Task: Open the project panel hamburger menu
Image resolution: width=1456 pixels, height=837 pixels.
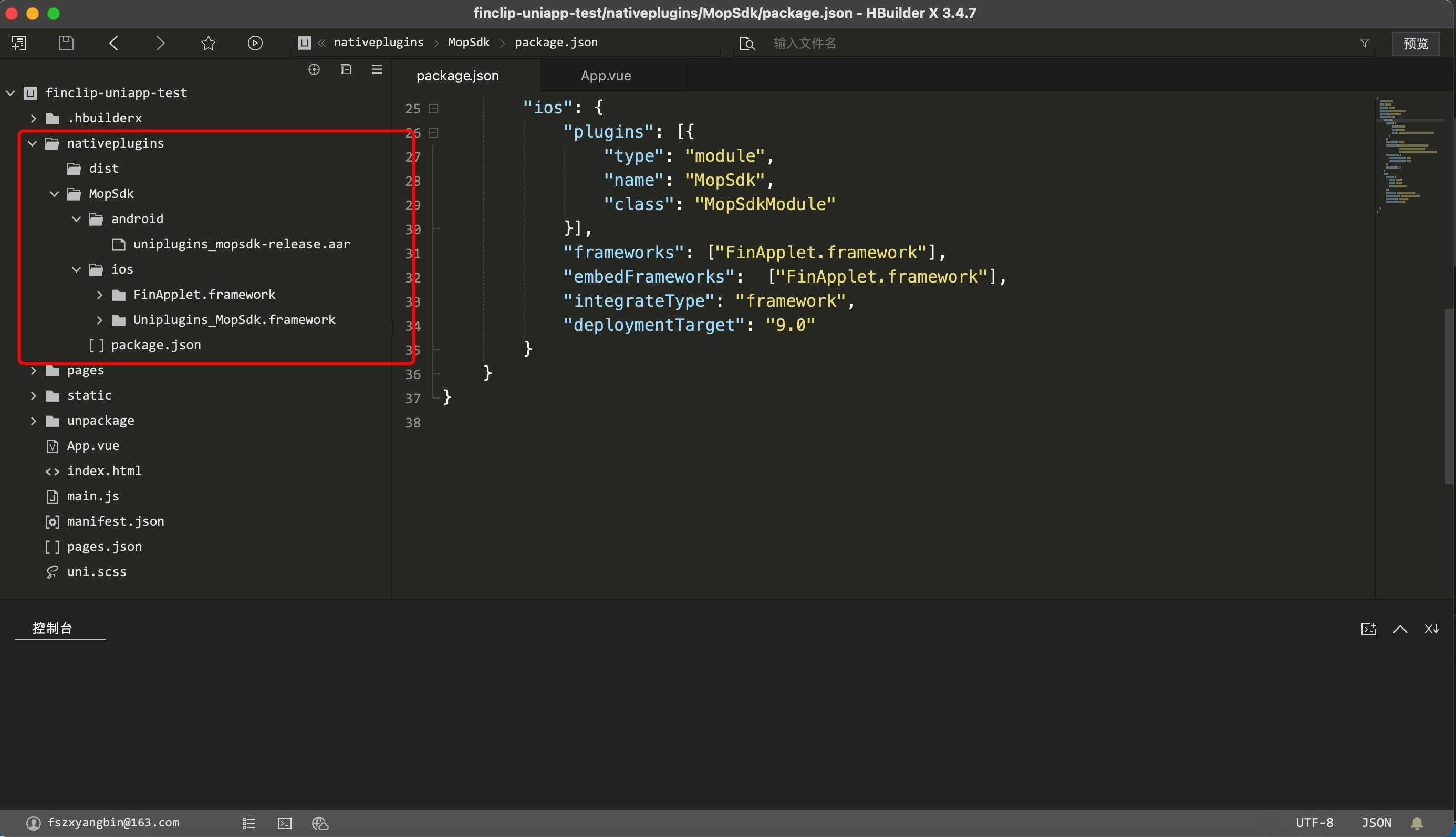Action: coord(377,69)
